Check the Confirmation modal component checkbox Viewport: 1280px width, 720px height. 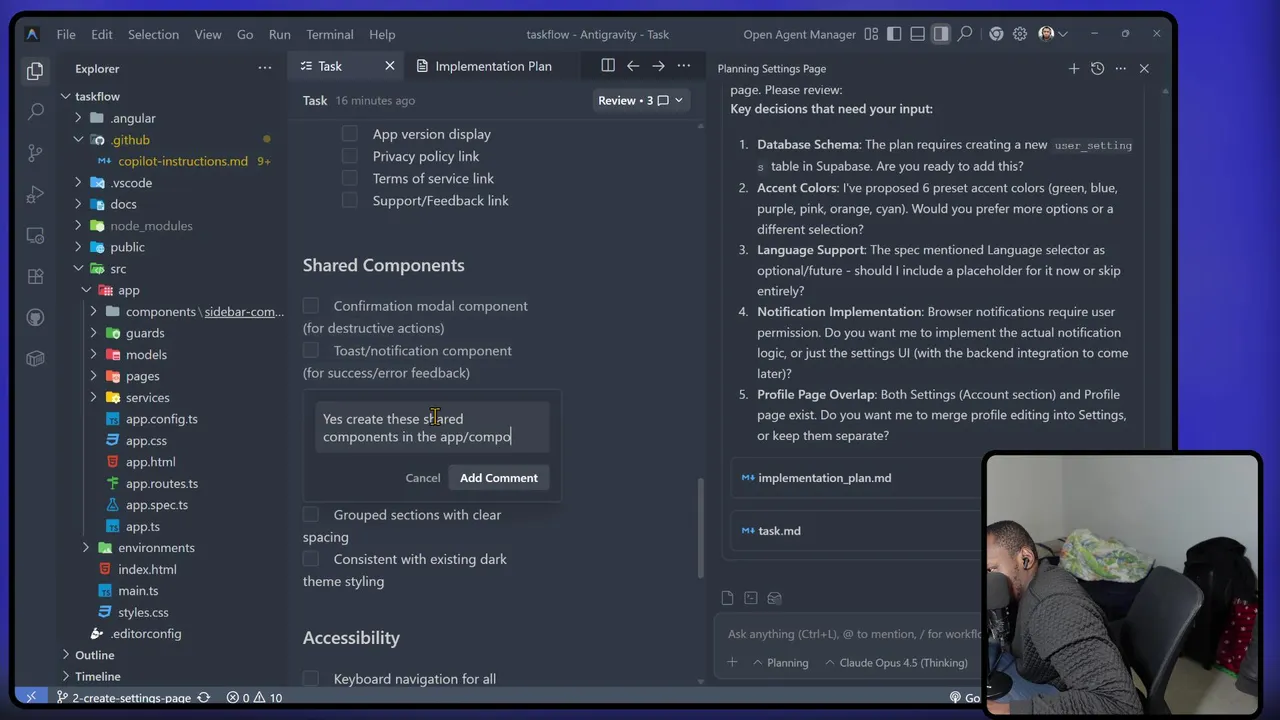311,306
